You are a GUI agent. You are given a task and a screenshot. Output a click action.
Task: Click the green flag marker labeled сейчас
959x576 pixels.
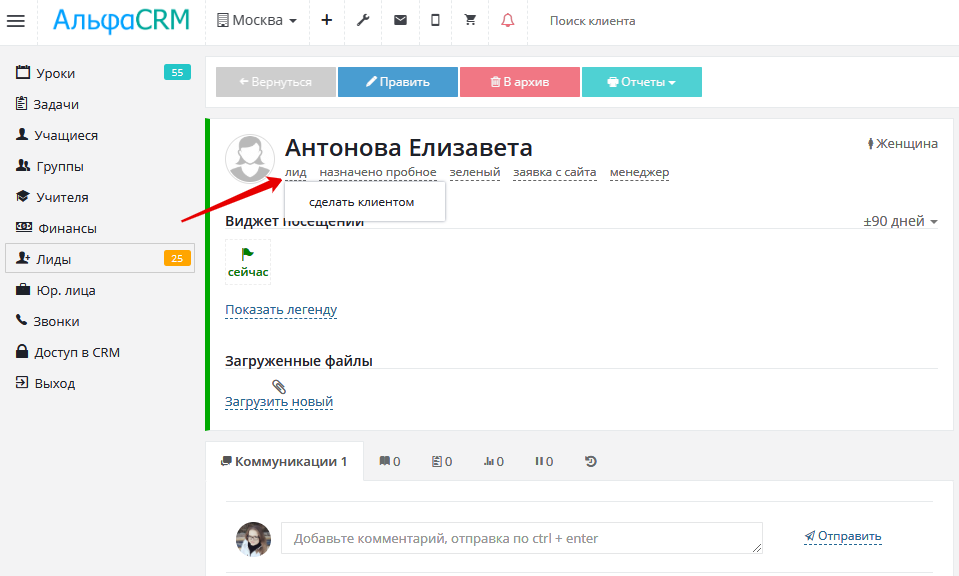click(x=247, y=261)
